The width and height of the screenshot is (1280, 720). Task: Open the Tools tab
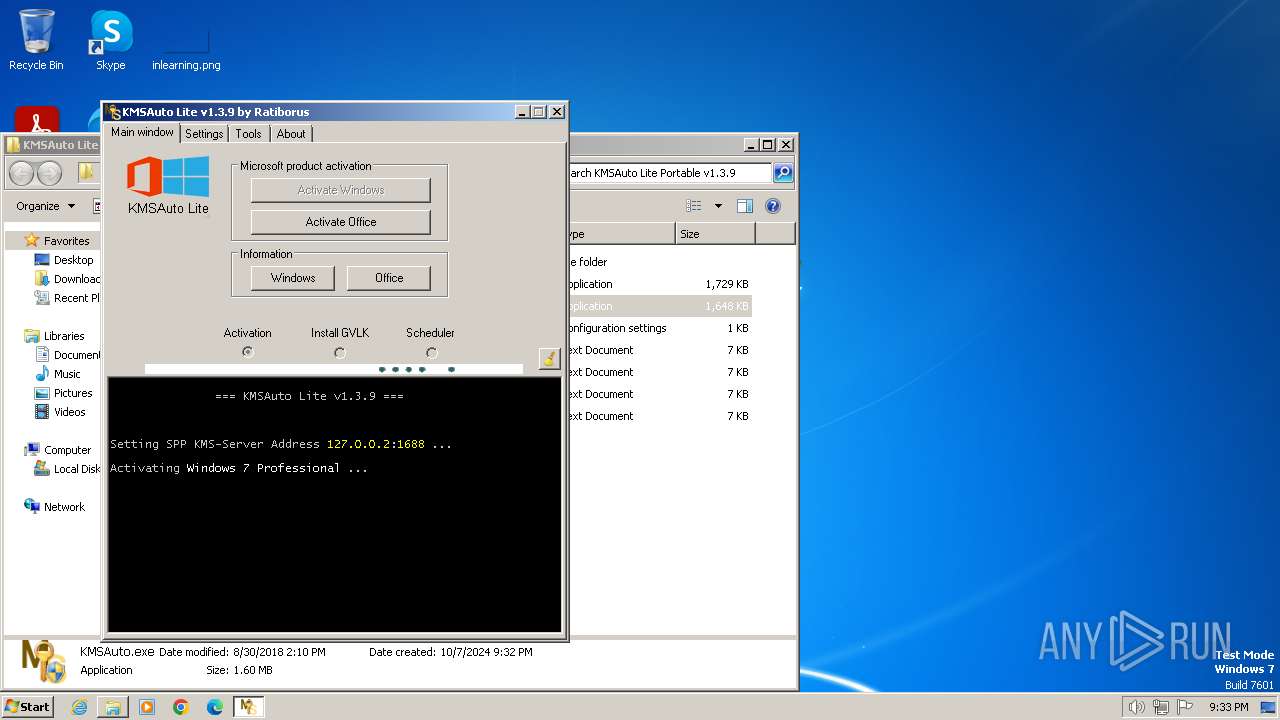tap(248, 134)
